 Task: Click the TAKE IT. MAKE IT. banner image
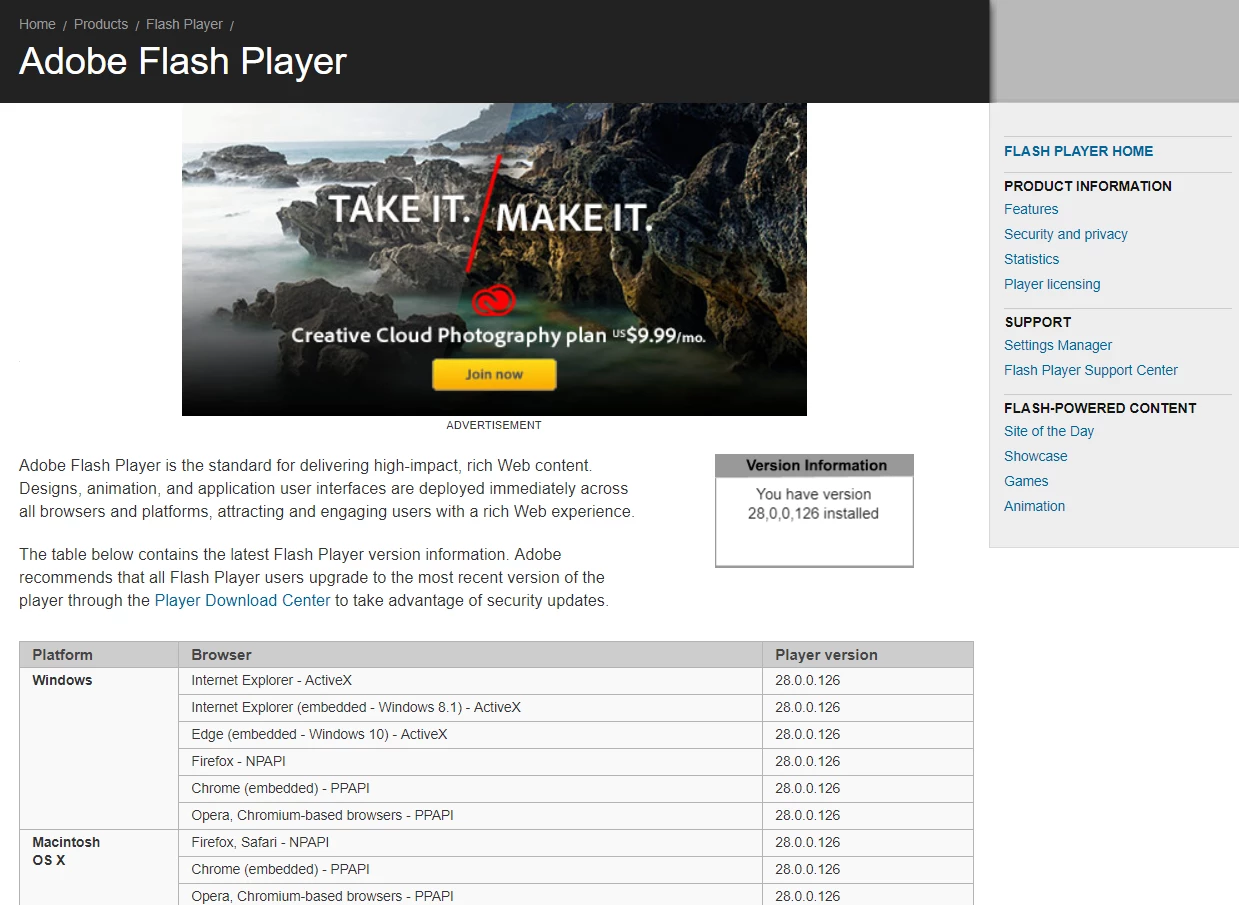(494, 259)
